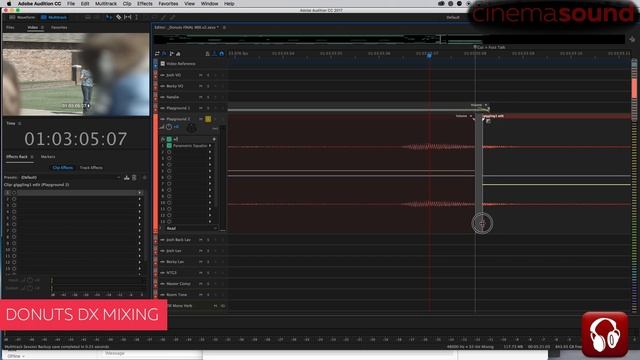The image size is (640, 360).
Task: Open the File menu
Action: pyautogui.click(x=71, y=4)
